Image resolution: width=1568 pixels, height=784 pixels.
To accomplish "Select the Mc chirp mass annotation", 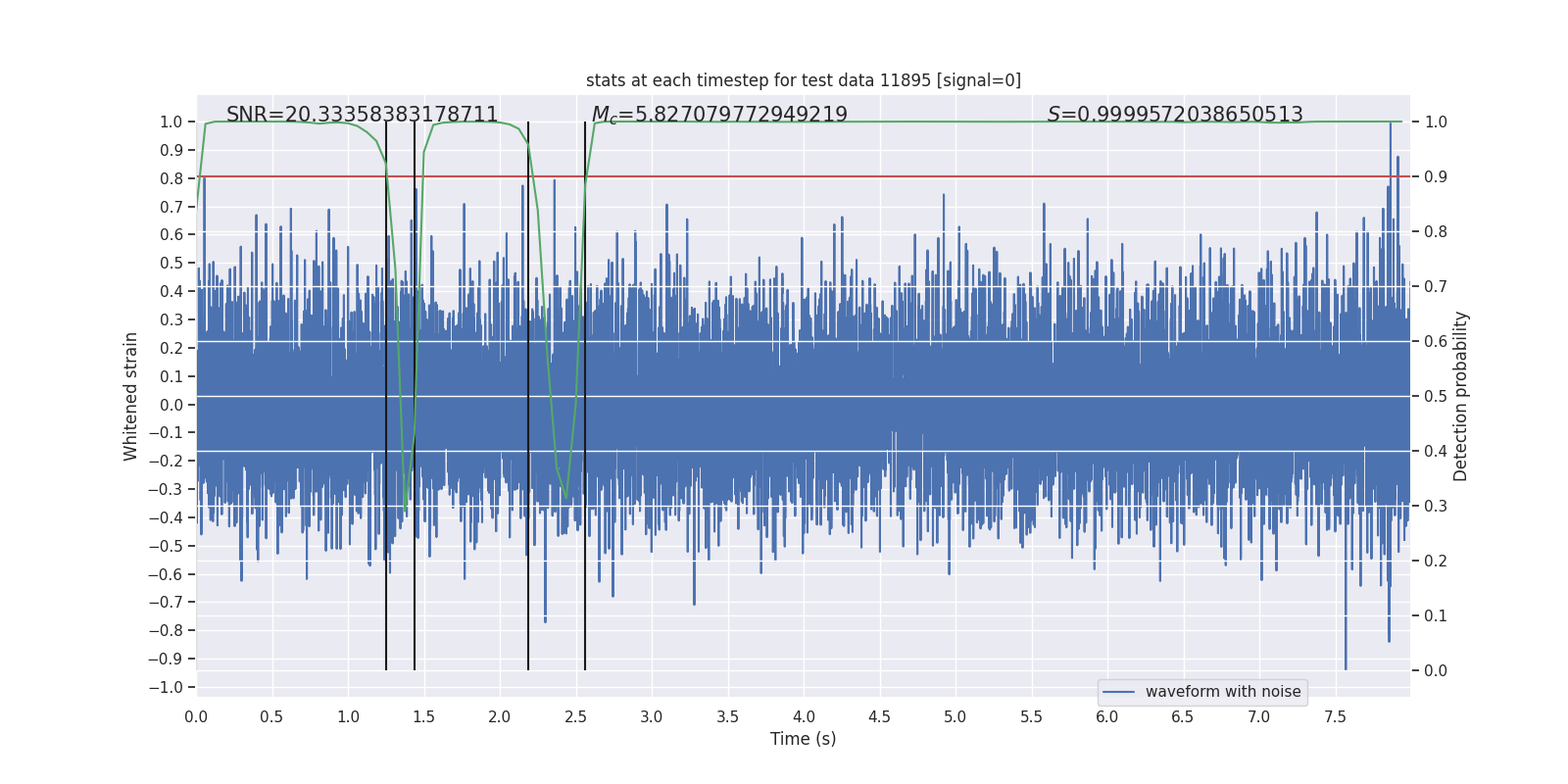I will click(x=718, y=115).
